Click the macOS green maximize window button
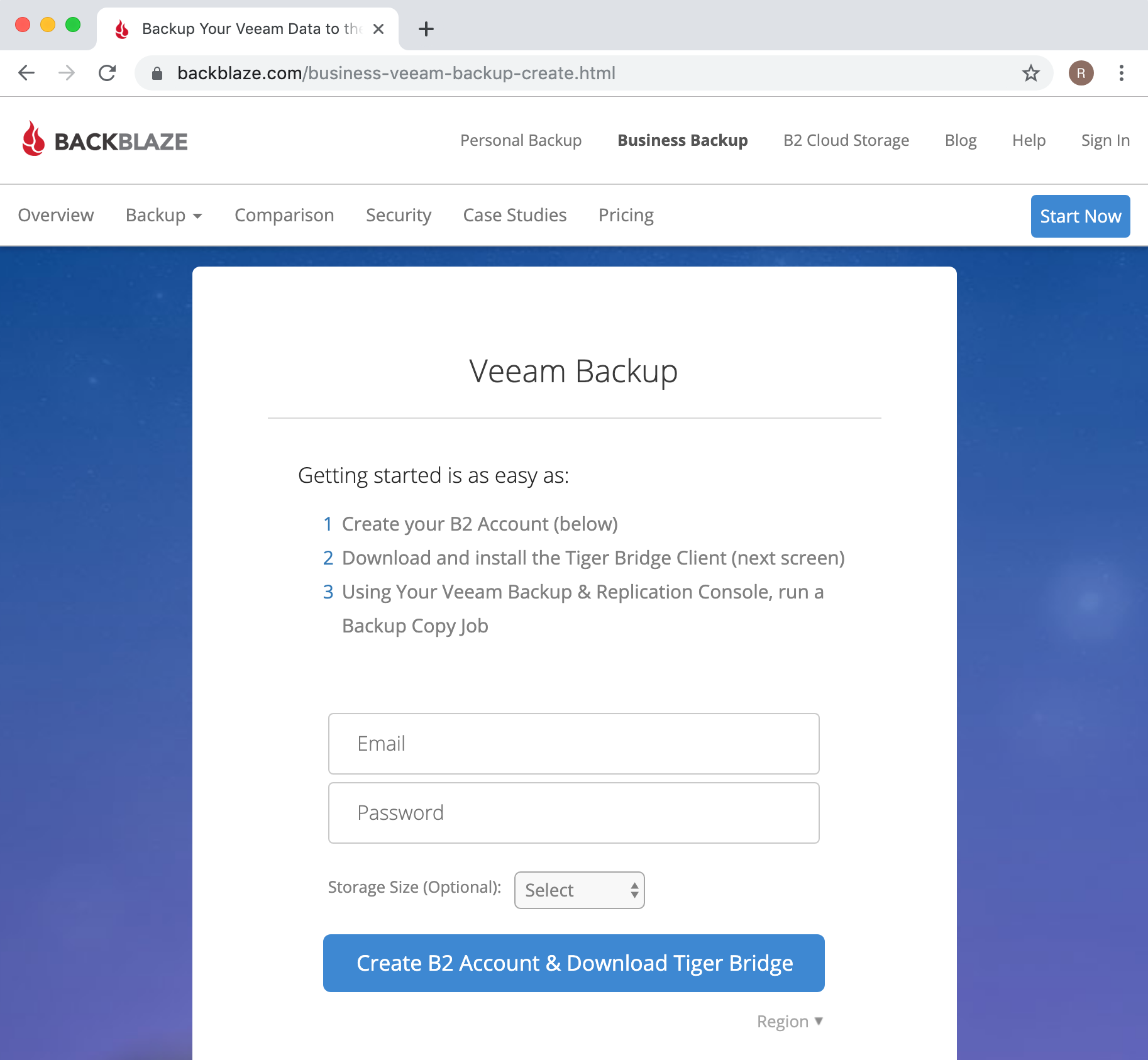 tap(73, 25)
